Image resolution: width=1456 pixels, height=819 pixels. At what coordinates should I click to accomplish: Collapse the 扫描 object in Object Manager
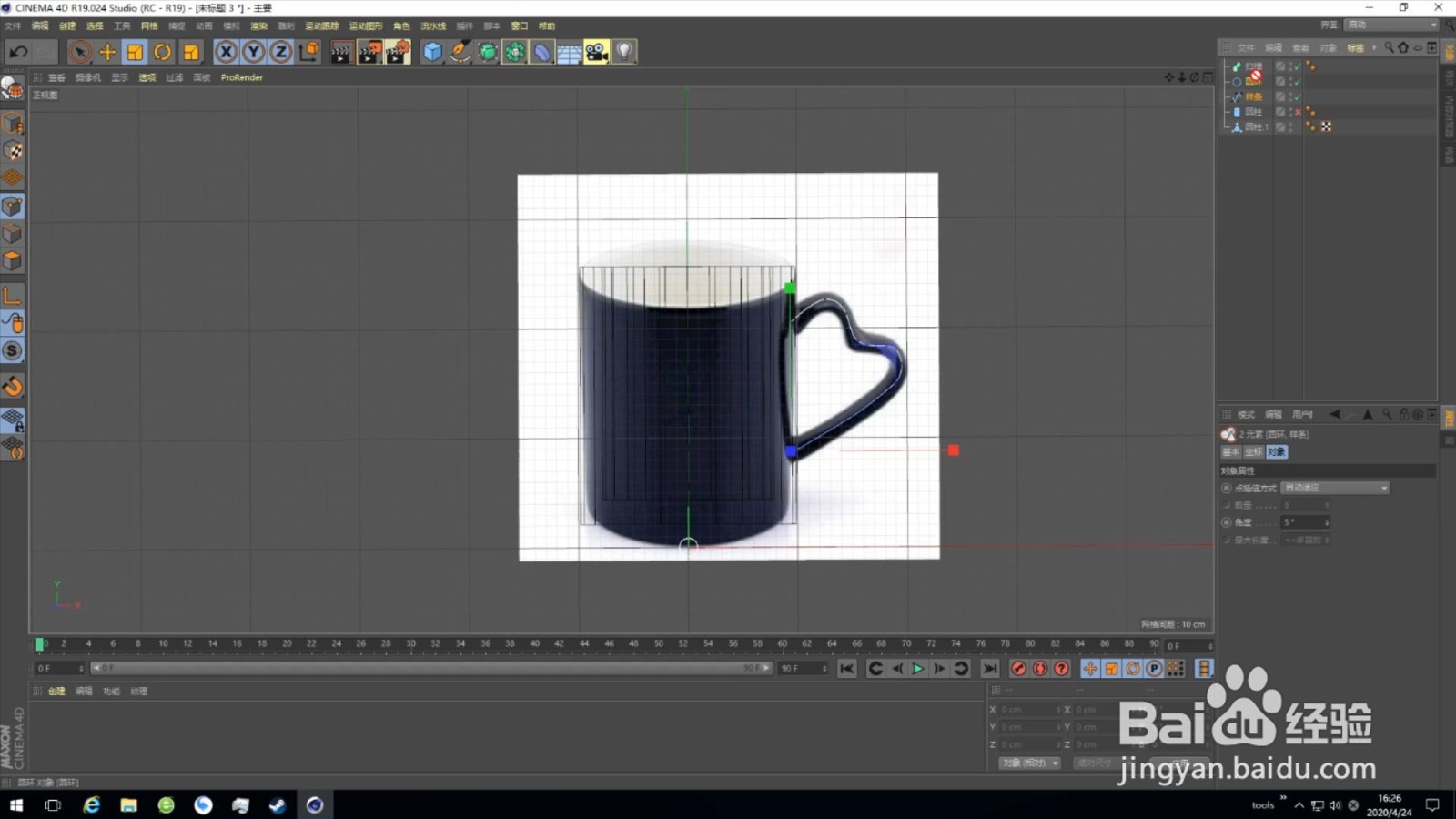(x=1226, y=66)
